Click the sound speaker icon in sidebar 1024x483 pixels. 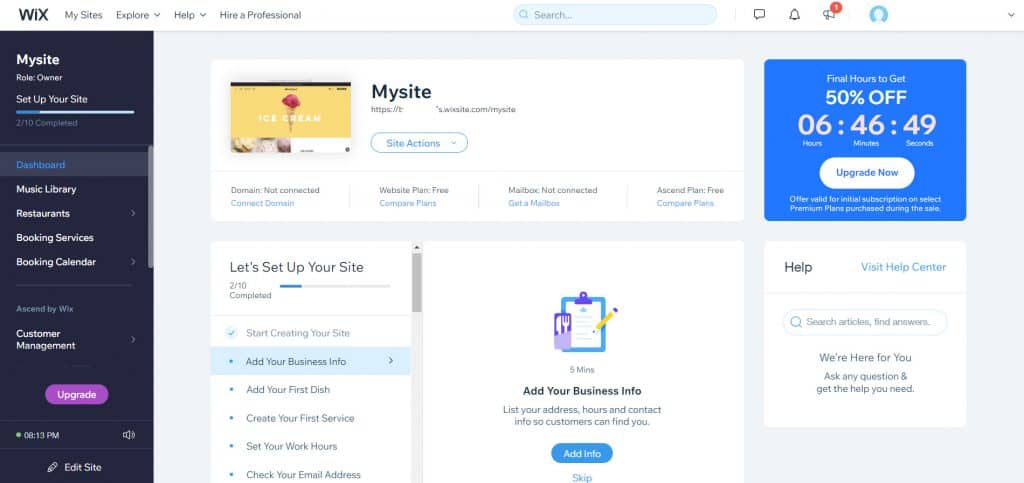point(129,435)
